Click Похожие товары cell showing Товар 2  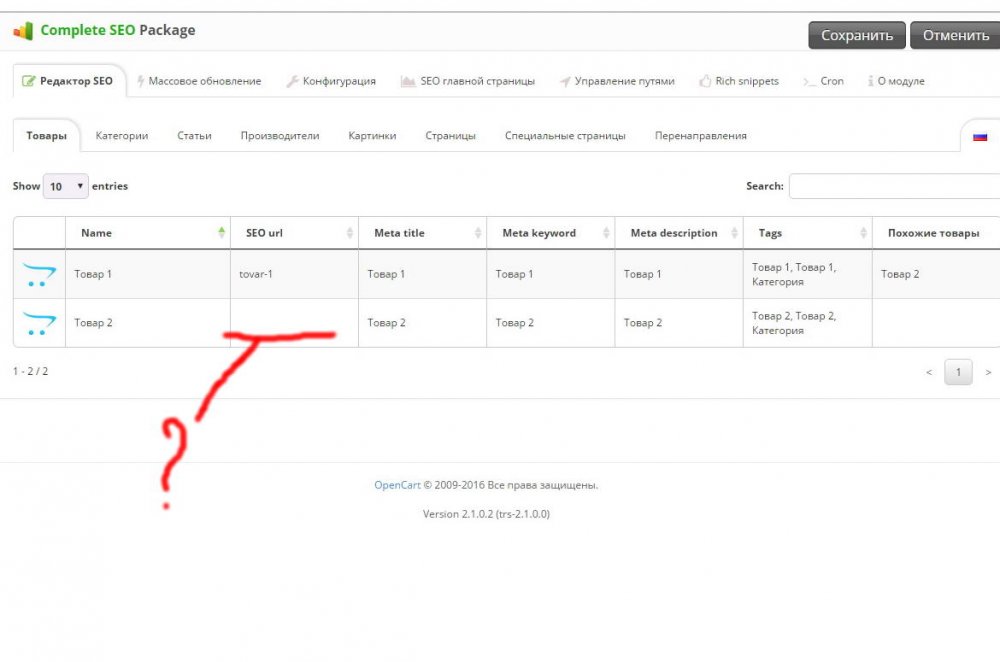(x=936, y=274)
